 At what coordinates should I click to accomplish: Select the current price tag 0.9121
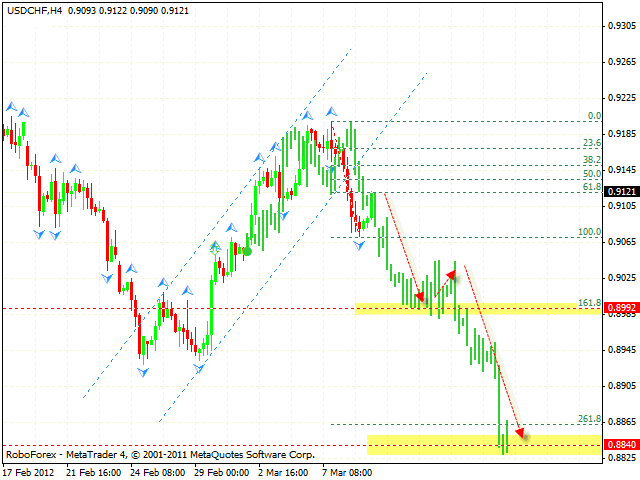tap(620, 191)
